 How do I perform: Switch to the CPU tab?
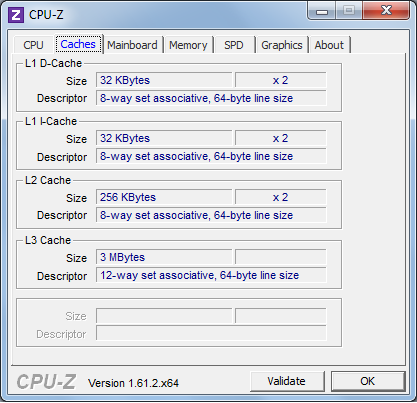[x=33, y=45]
